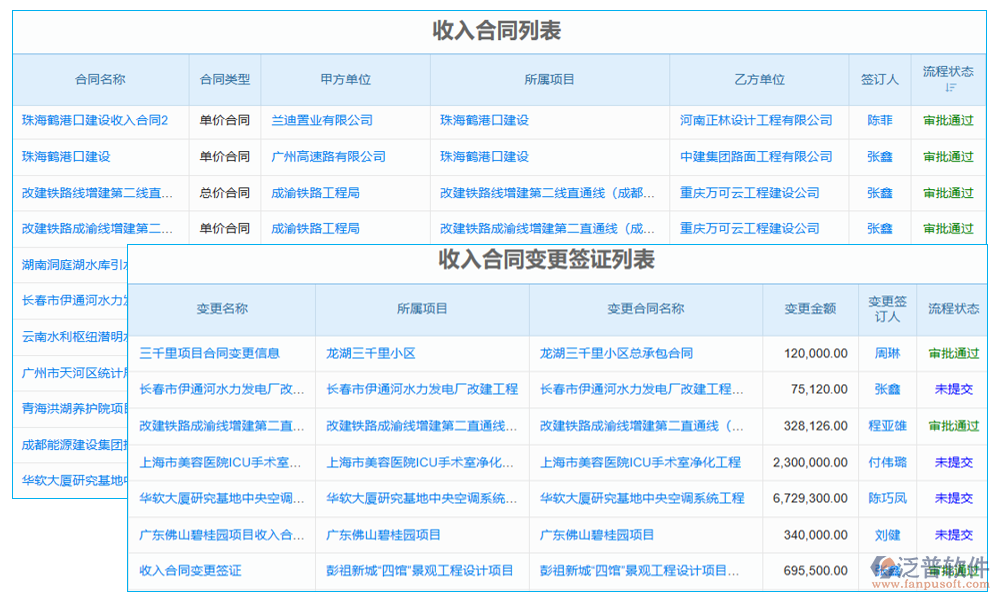Click the 变更金额 column header

pyautogui.click(x=812, y=309)
